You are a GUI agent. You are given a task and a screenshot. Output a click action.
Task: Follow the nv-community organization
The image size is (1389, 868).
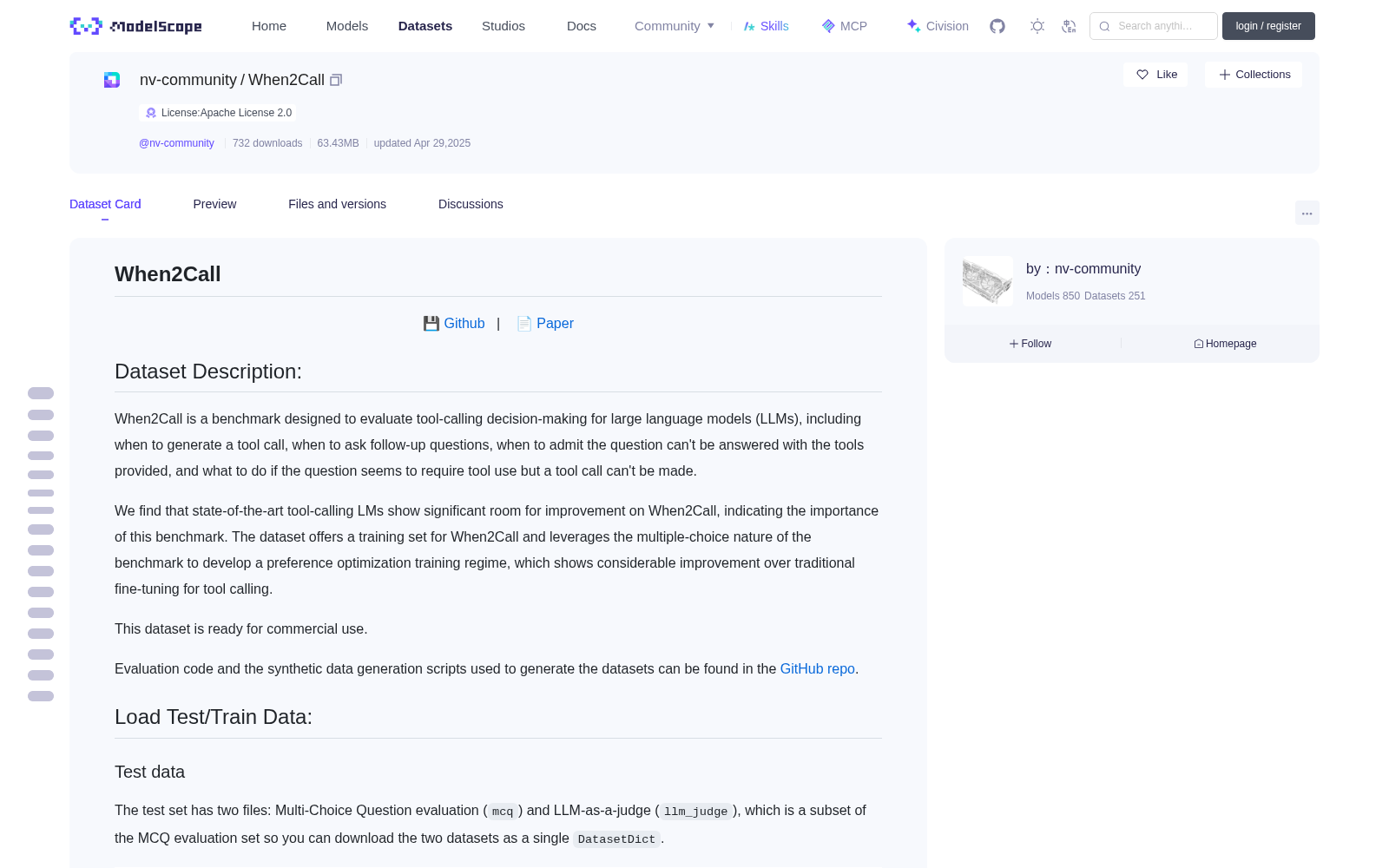pyautogui.click(x=1030, y=344)
